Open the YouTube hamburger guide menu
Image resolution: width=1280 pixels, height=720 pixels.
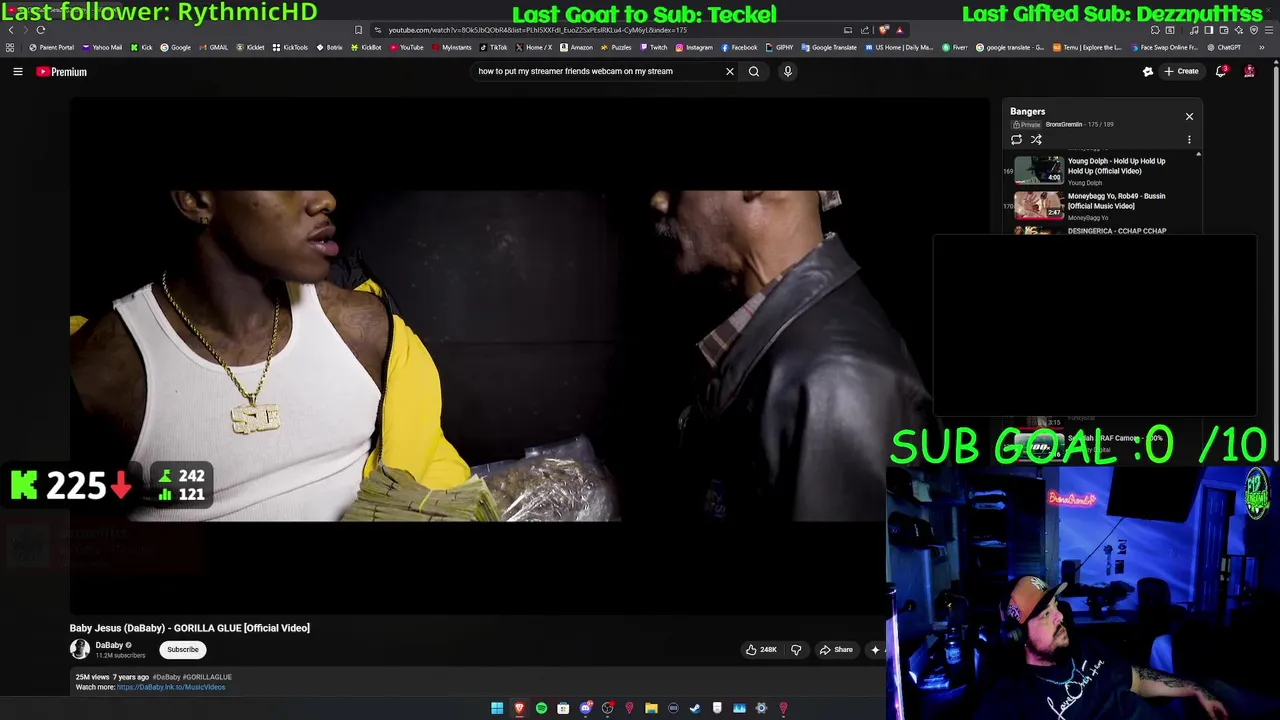click(18, 71)
